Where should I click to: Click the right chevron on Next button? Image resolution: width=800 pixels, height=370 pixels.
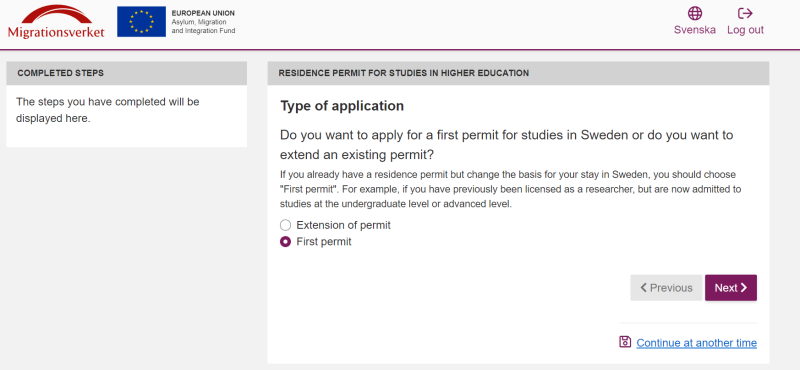744,288
